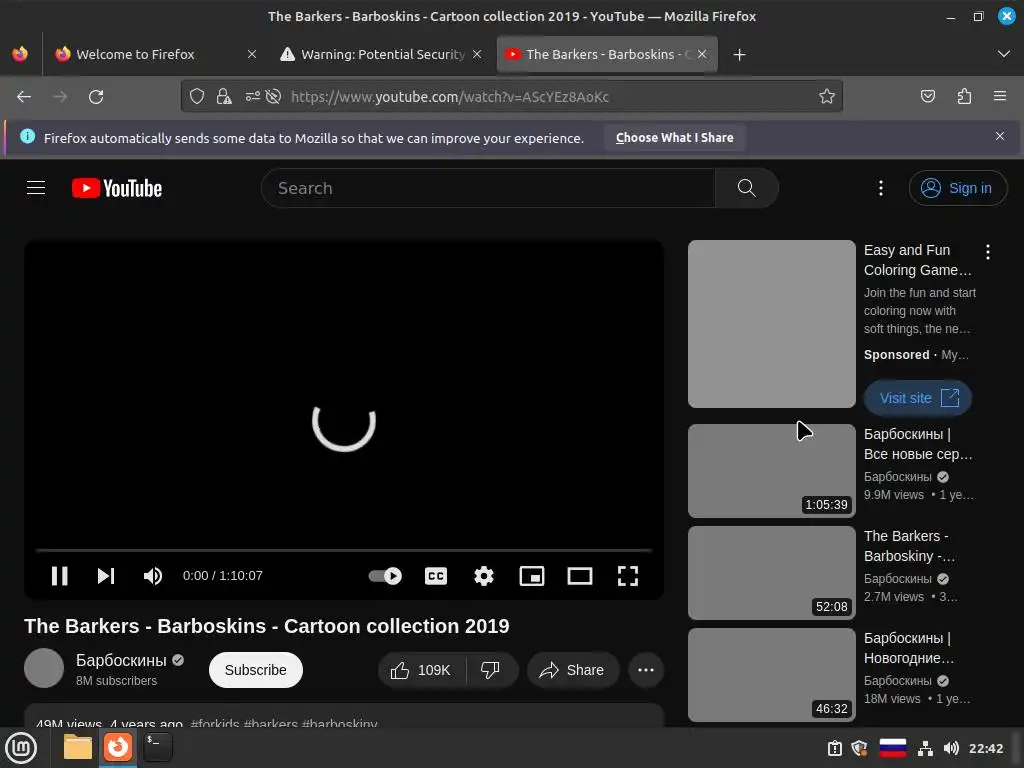Image resolution: width=1024 pixels, height=768 pixels.
Task: Open YouTube settings three-dot menu
Action: pyautogui.click(x=881, y=188)
